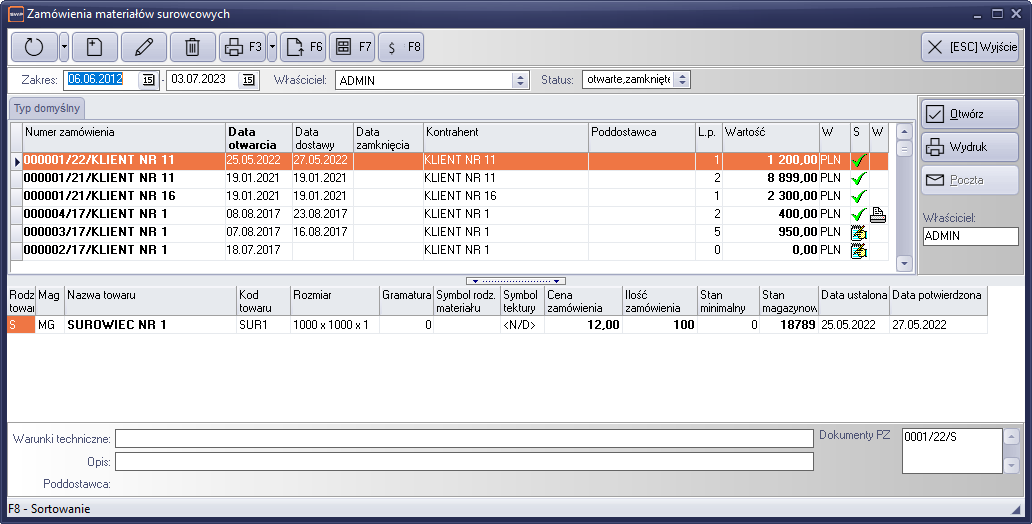Click the F8 sorting toolbar button
The width and height of the screenshot is (1032, 524).
point(402,47)
